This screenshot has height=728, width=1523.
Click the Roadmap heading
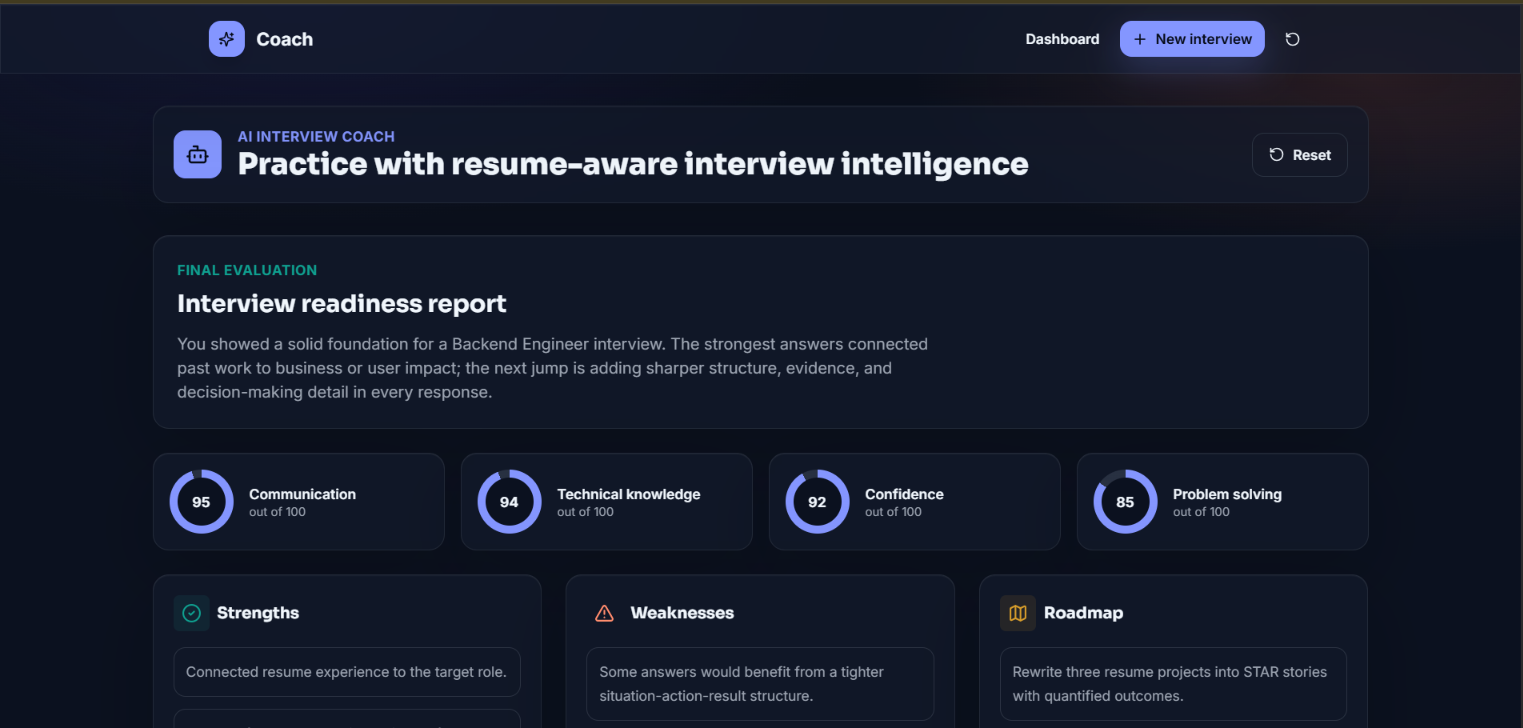coord(1083,613)
